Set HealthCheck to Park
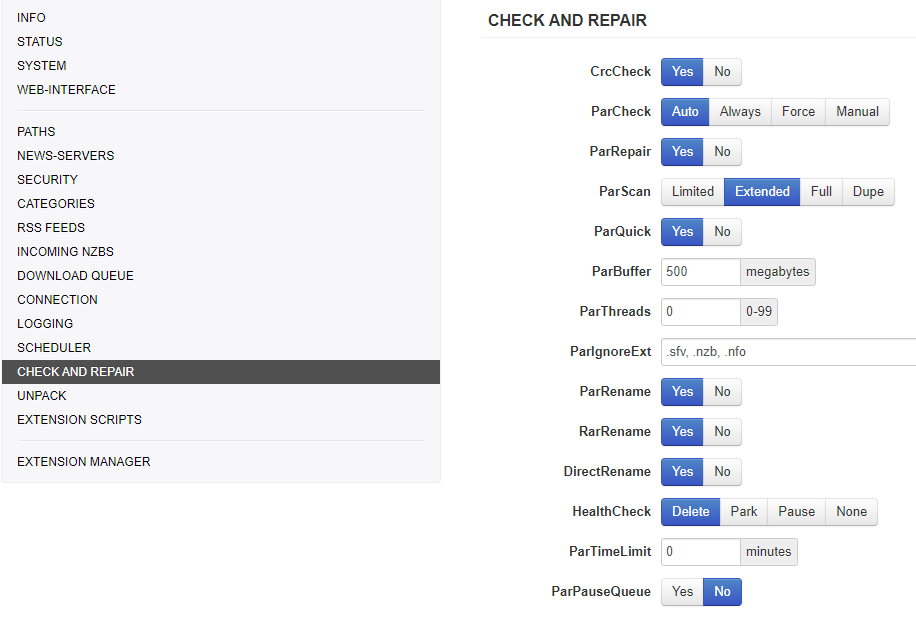This screenshot has height=631, width=916. point(744,512)
